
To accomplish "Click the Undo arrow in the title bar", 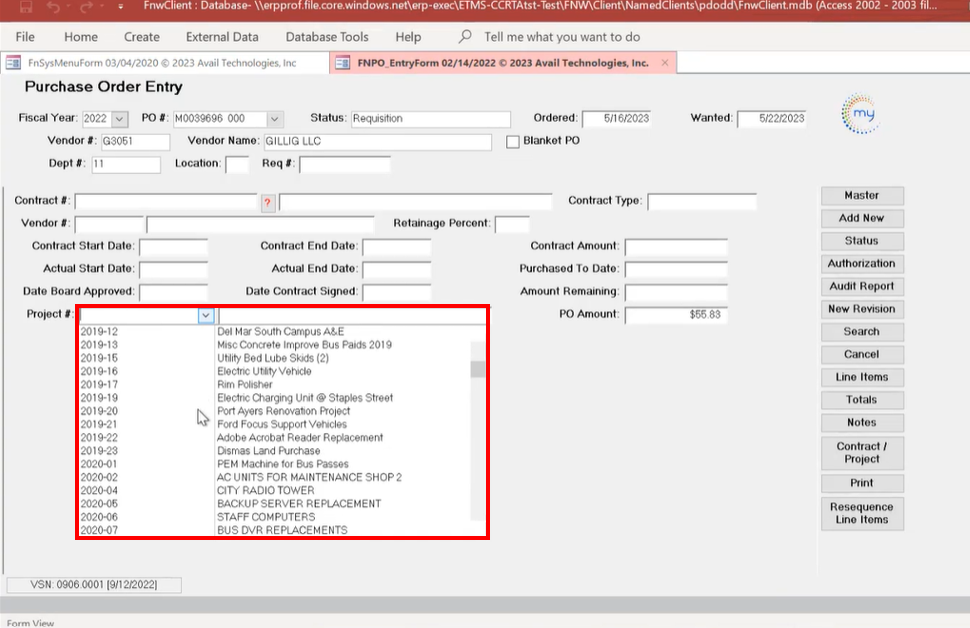I will [x=50, y=8].
